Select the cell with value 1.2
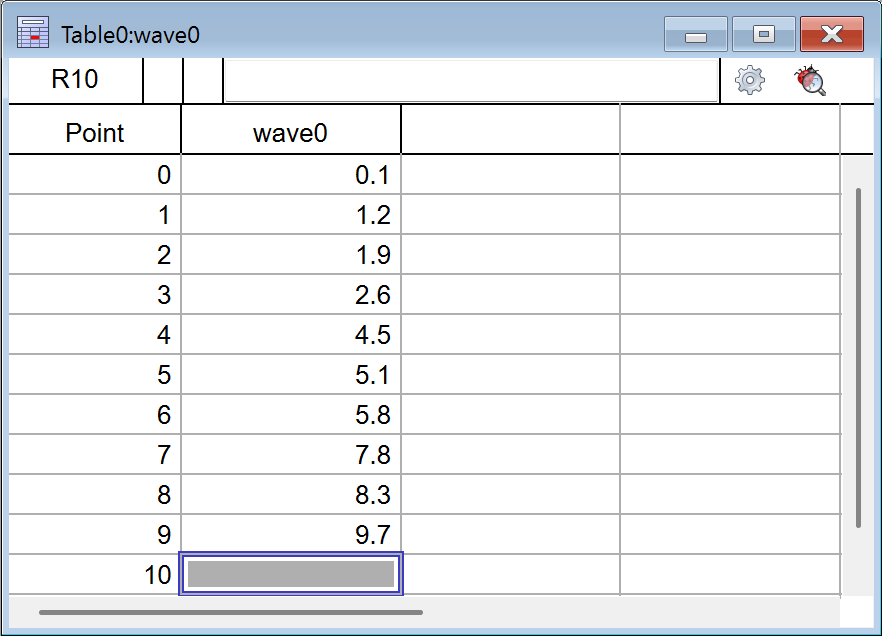This screenshot has height=636, width=882. coord(290,215)
